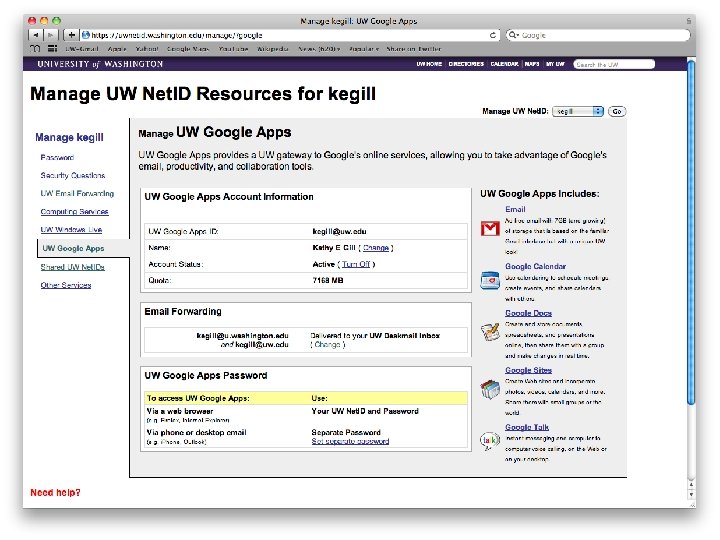Open the YouTube bookmark
The height and width of the screenshot is (540, 720).
233,49
